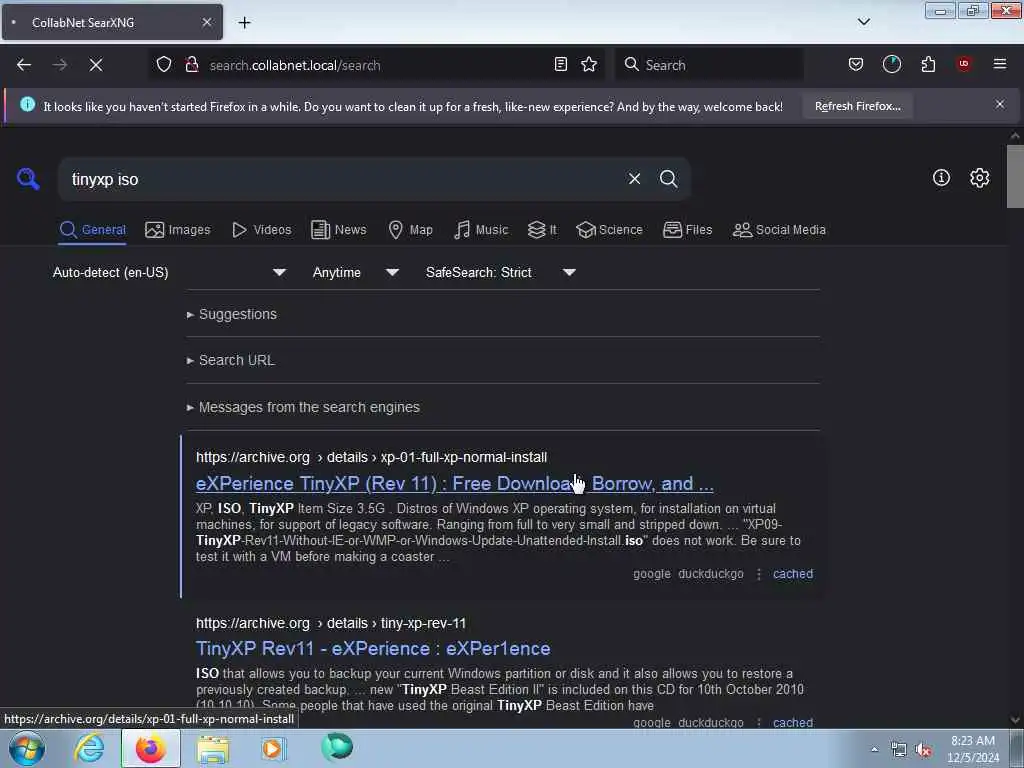This screenshot has width=1024, height=768.
Task: Open cached copy of xp-01-full-xp-normal-install result
Action: click(793, 574)
